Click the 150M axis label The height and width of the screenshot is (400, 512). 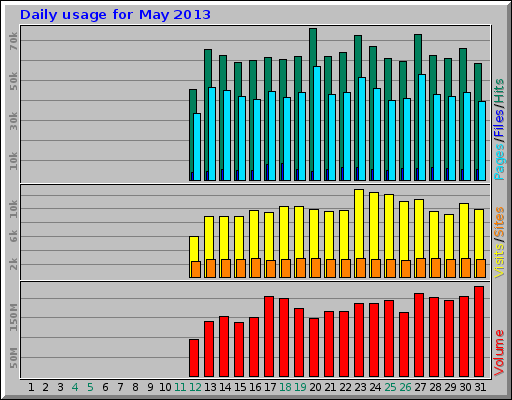[13, 317]
